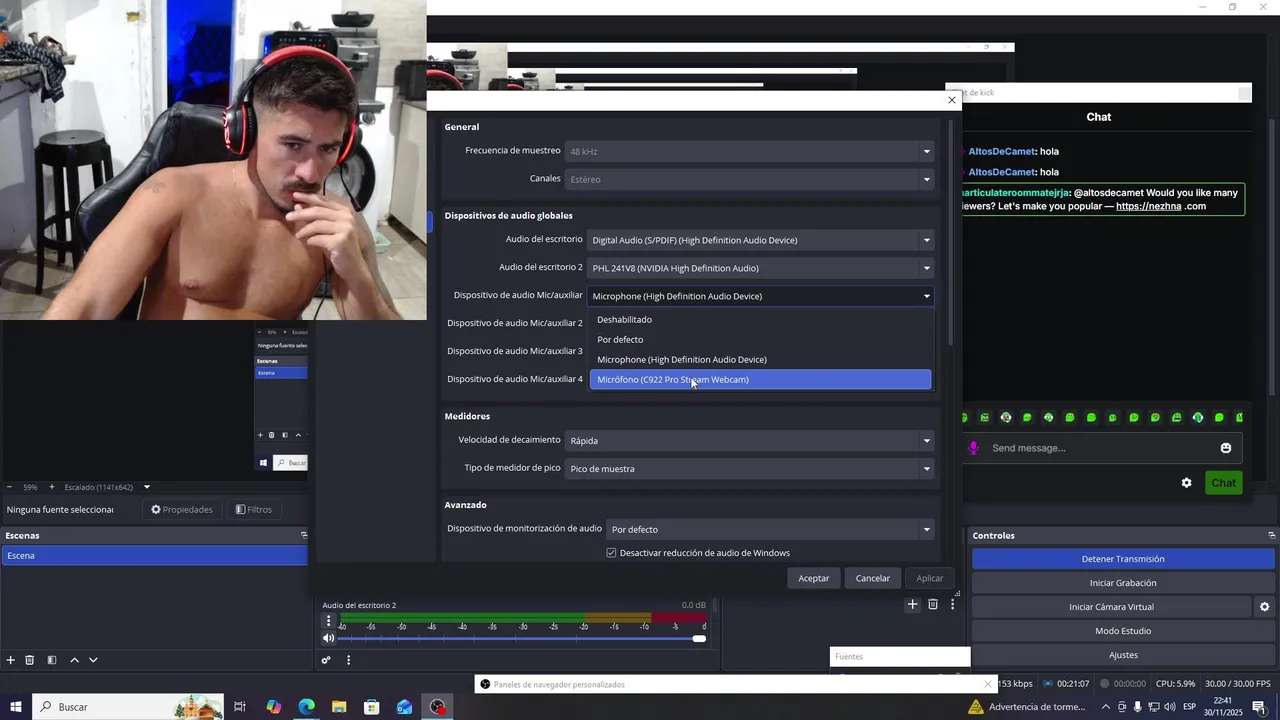Remove the source using the trash icon
This screenshot has width=1280, height=720.
[933, 604]
